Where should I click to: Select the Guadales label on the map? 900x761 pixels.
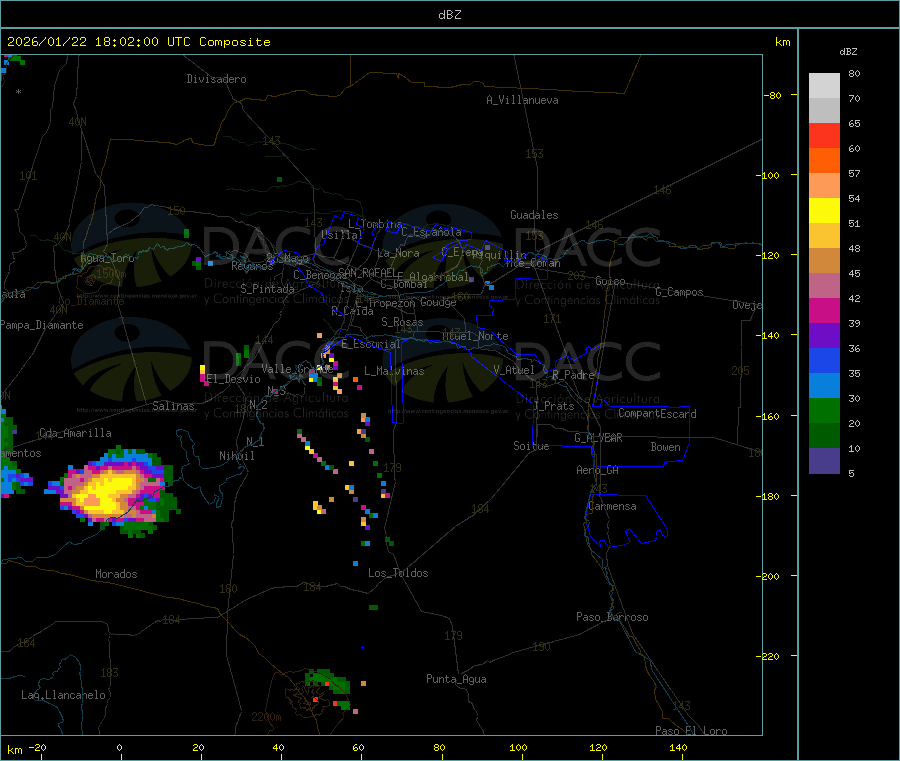(534, 215)
